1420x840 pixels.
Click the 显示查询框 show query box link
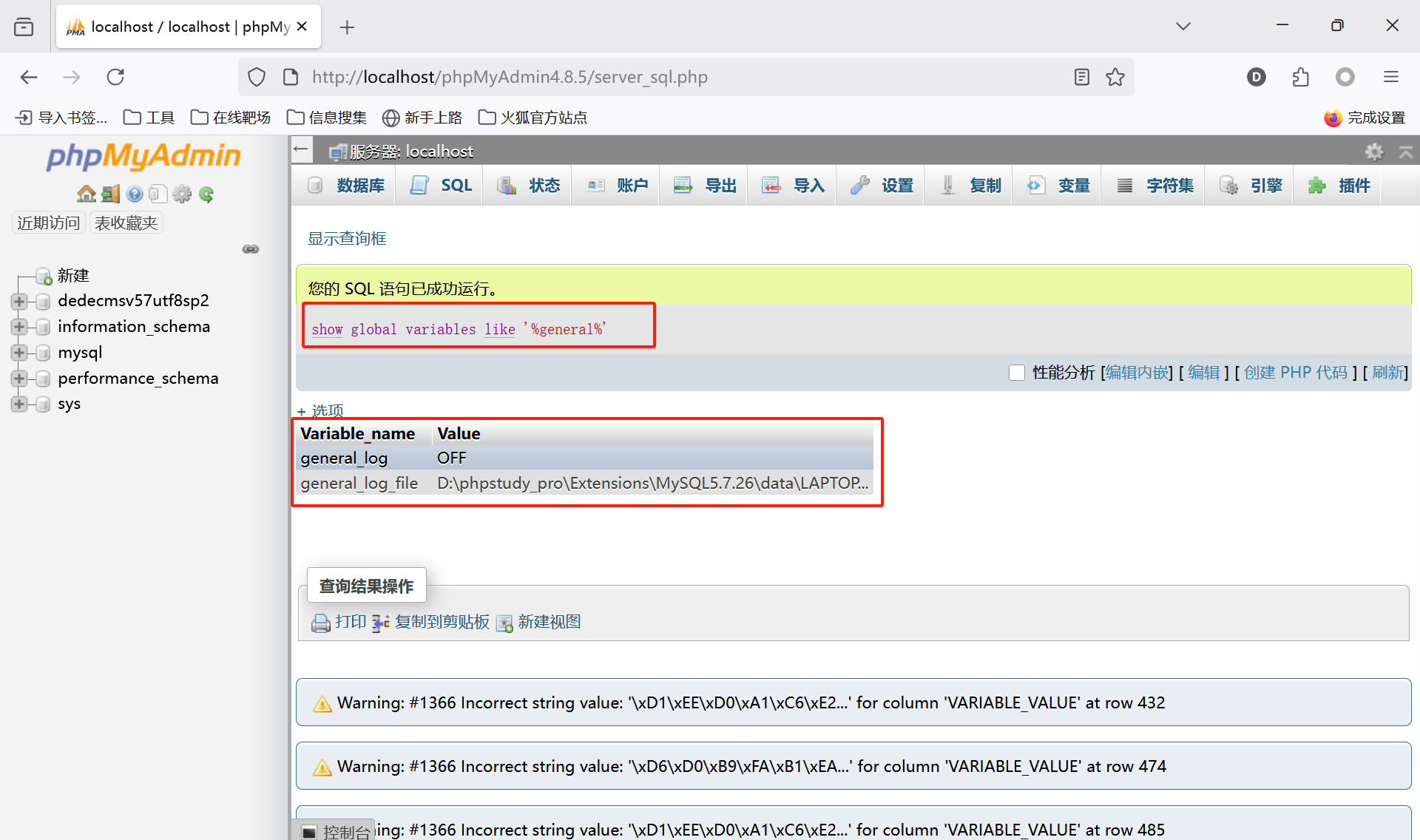[x=347, y=238]
